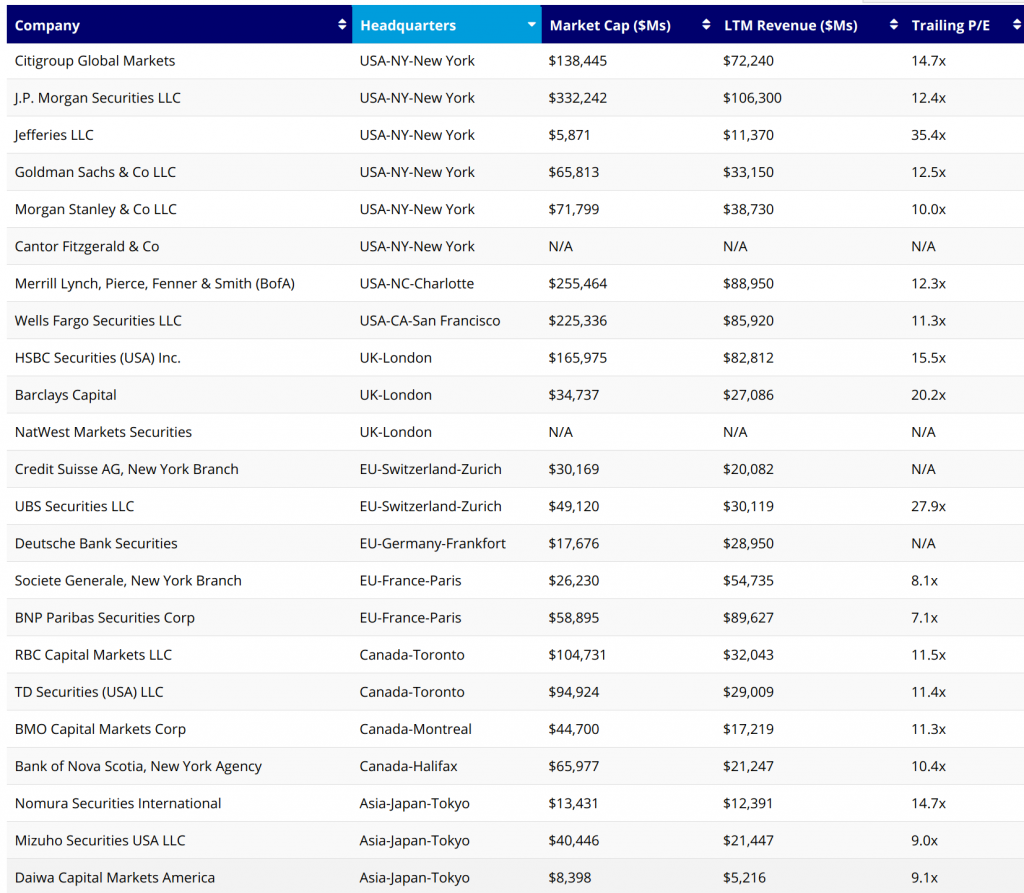Select the Goldman Sachs & Co LLC entry

[95, 172]
